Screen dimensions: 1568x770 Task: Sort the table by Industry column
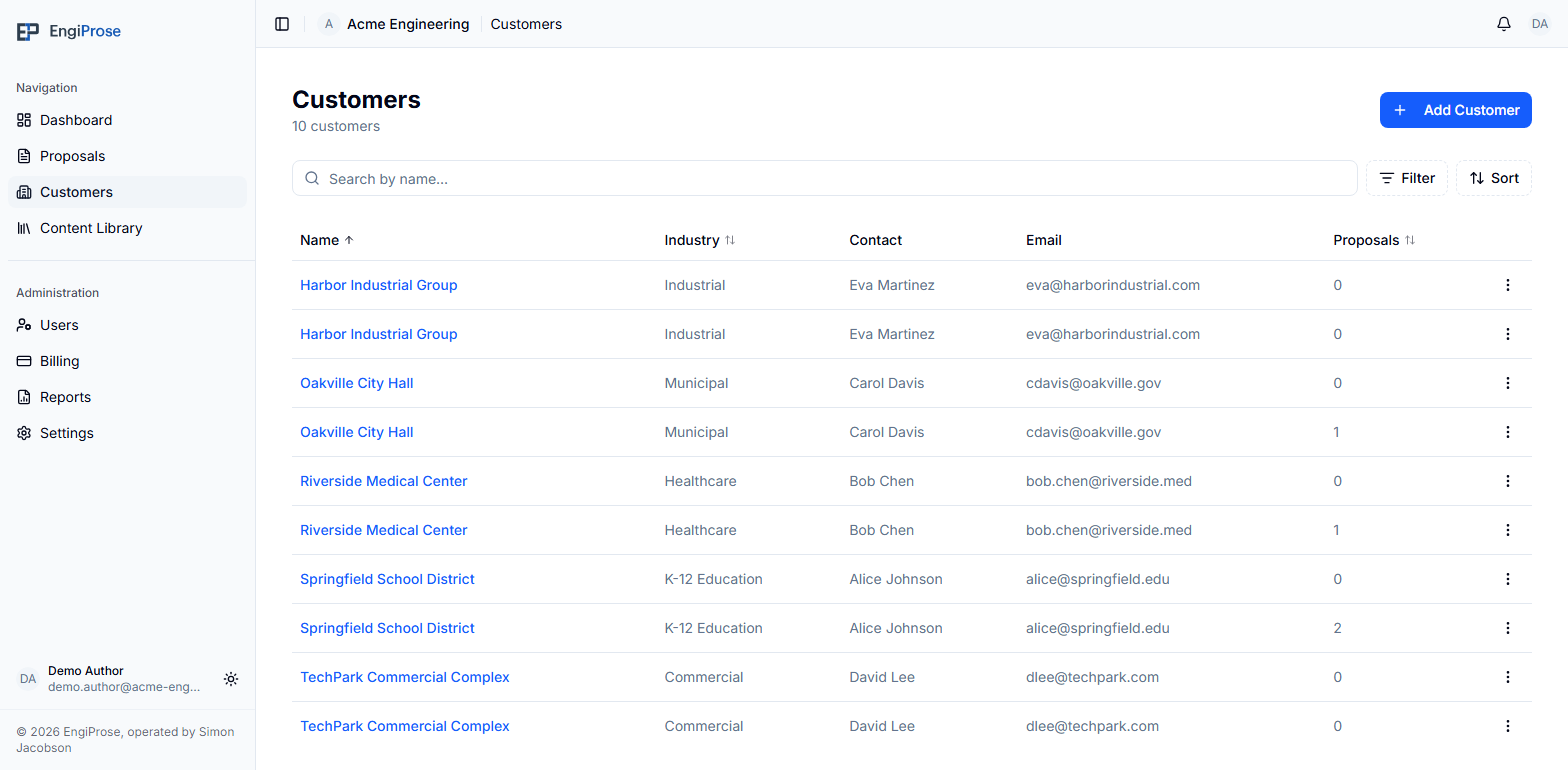click(x=700, y=240)
